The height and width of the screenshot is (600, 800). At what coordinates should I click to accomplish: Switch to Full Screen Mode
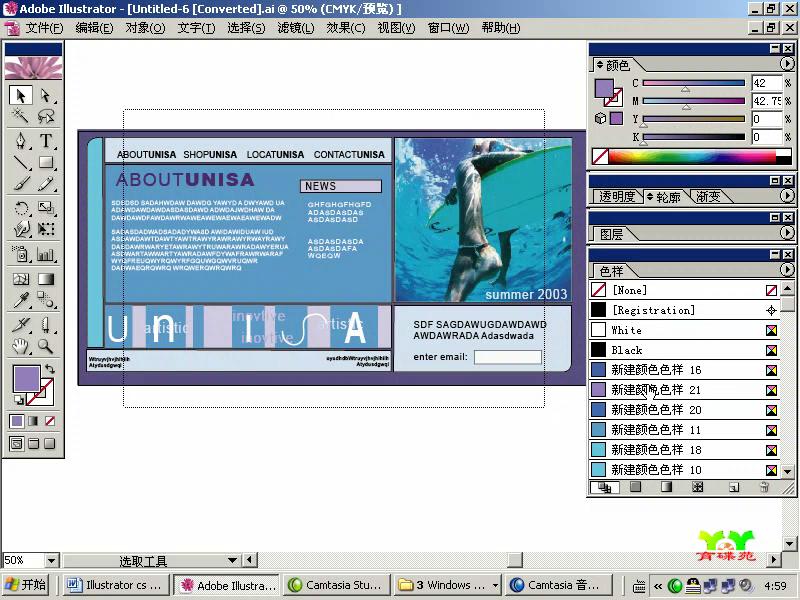[x=49, y=443]
